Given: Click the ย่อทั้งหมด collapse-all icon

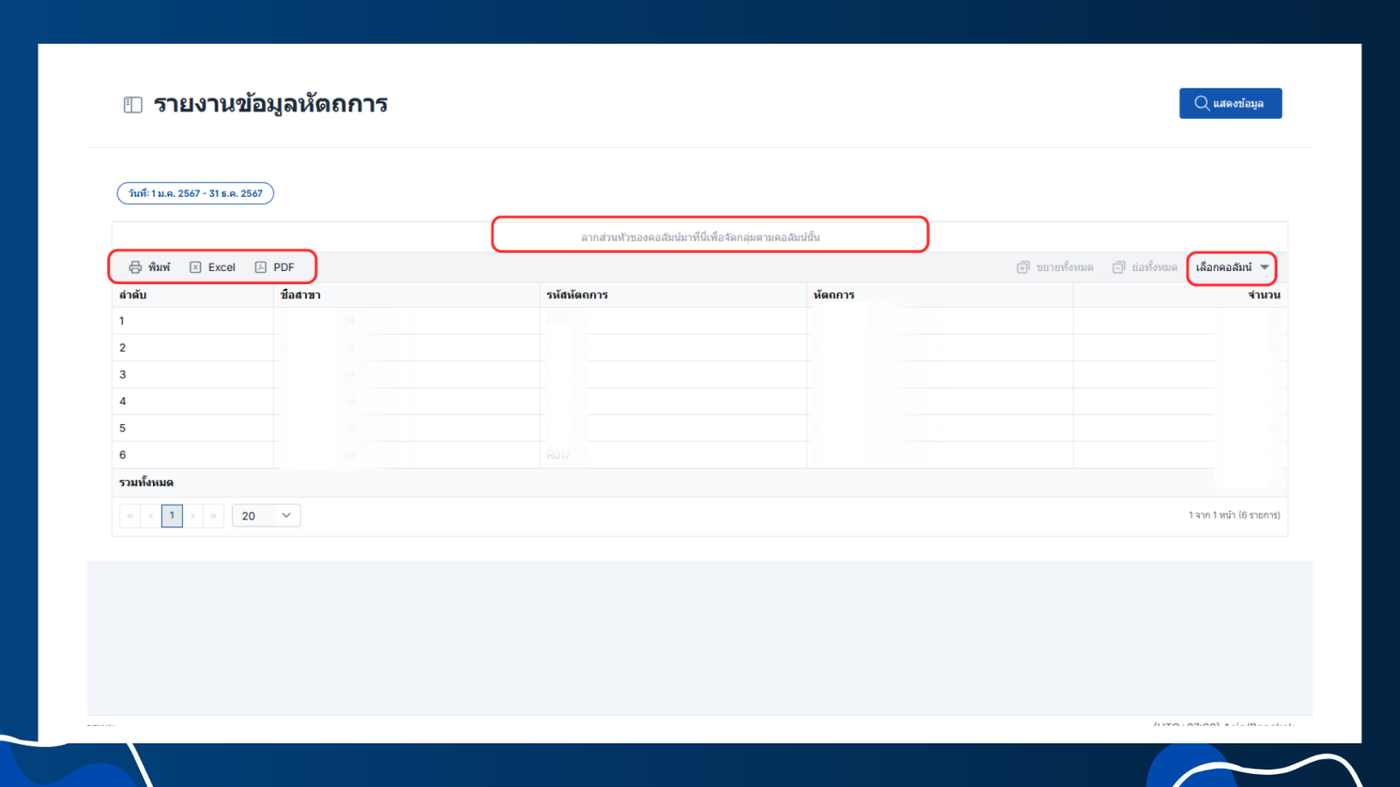Looking at the screenshot, I should pyautogui.click(x=1119, y=267).
